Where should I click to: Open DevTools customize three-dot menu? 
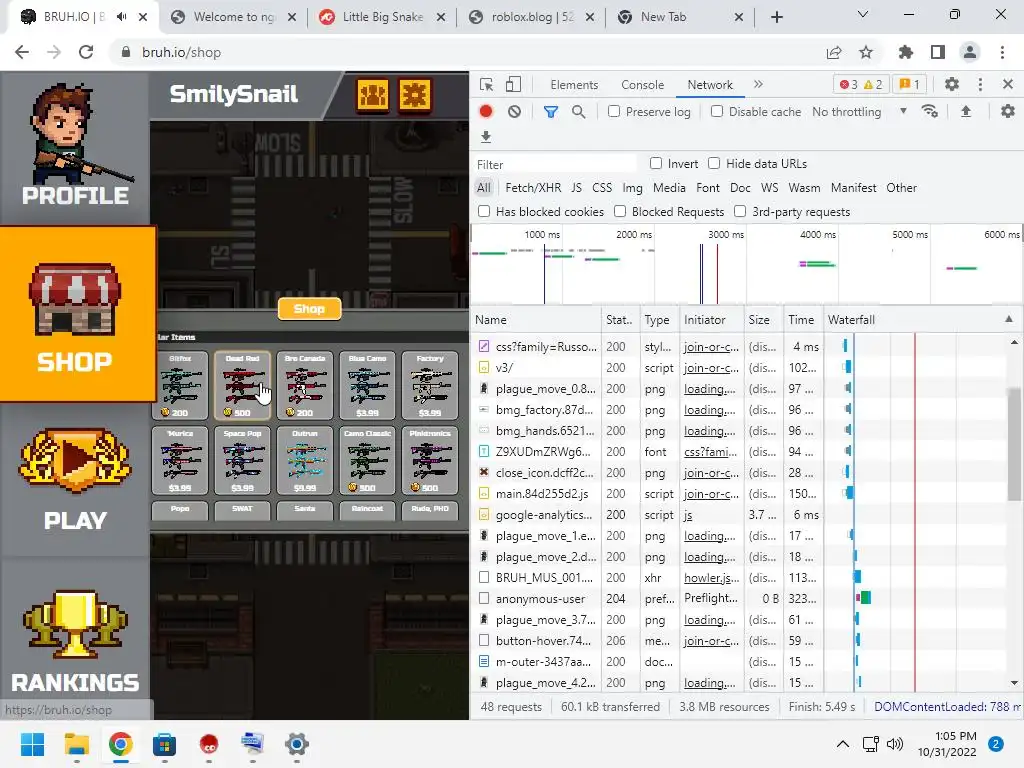pyautogui.click(x=980, y=84)
